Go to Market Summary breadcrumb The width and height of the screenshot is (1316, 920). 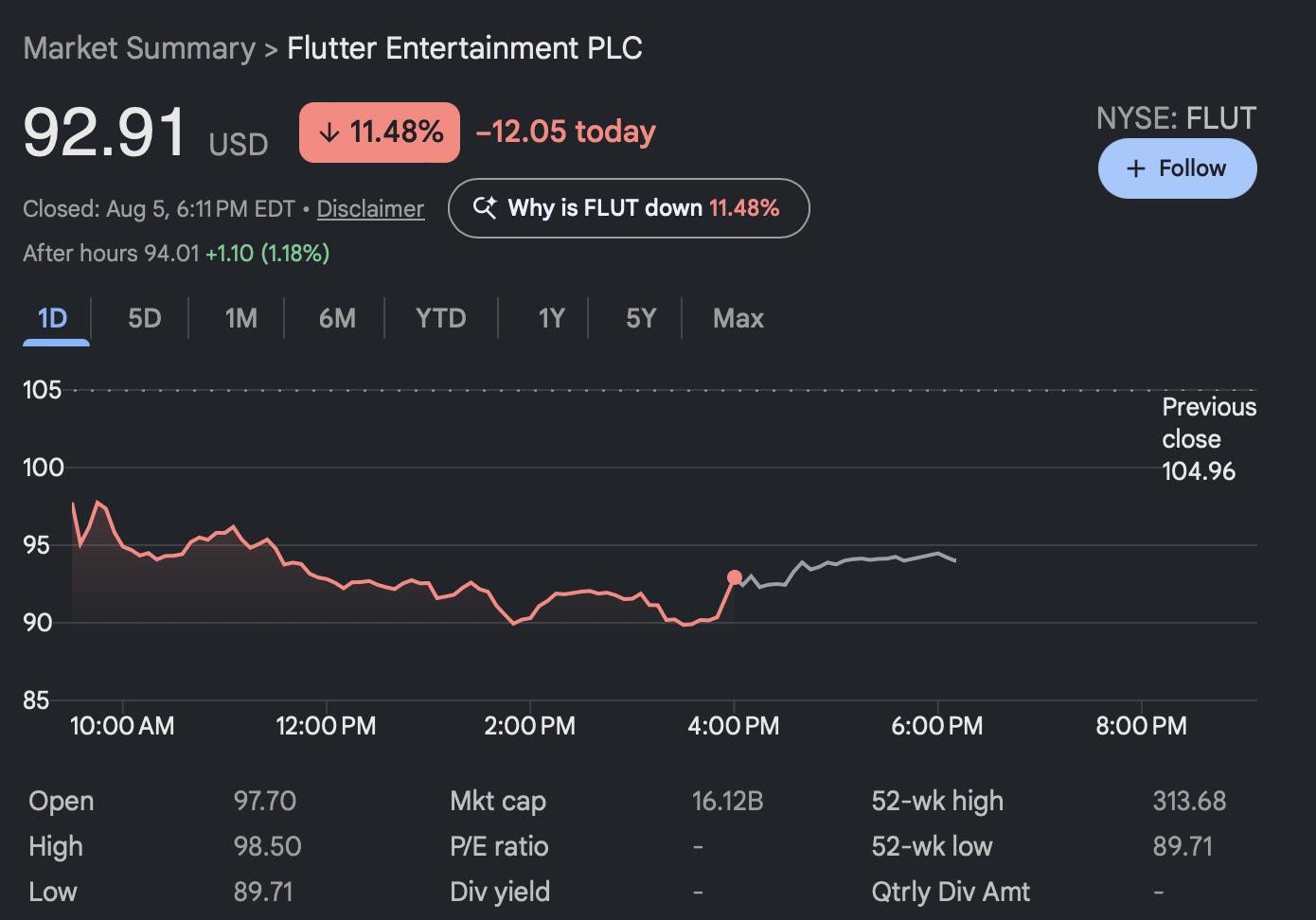tap(139, 48)
